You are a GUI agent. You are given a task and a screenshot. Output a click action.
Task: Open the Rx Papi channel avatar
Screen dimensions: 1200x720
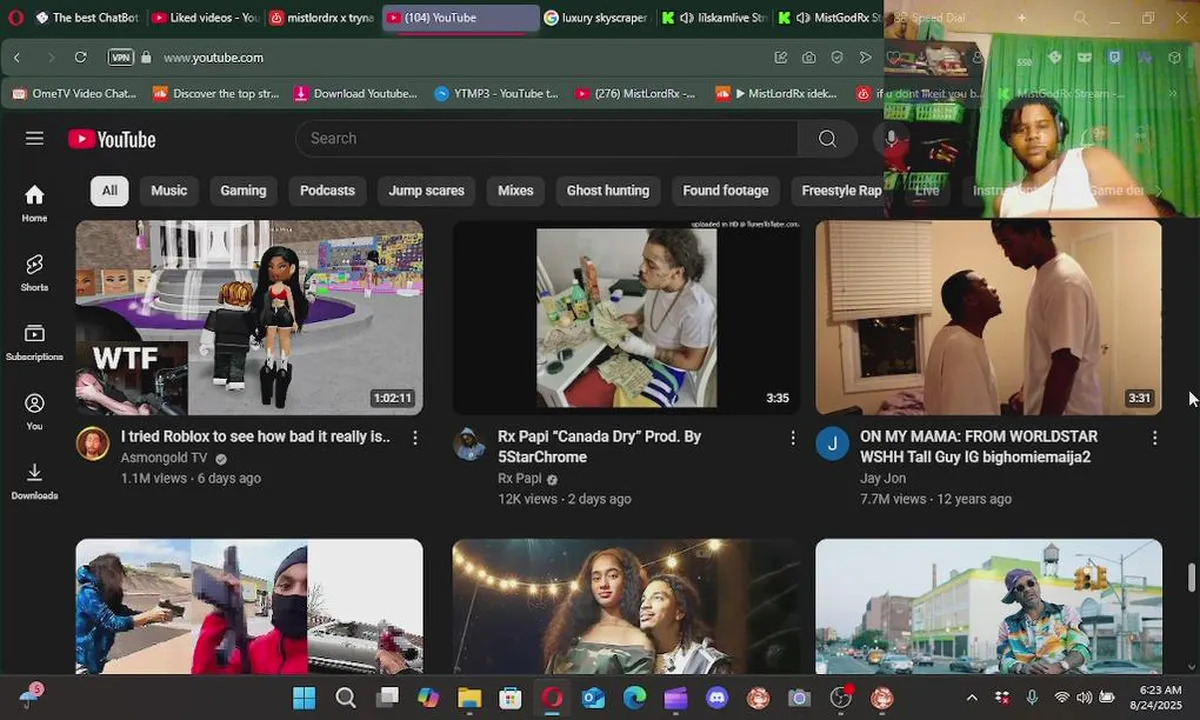coord(470,443)
